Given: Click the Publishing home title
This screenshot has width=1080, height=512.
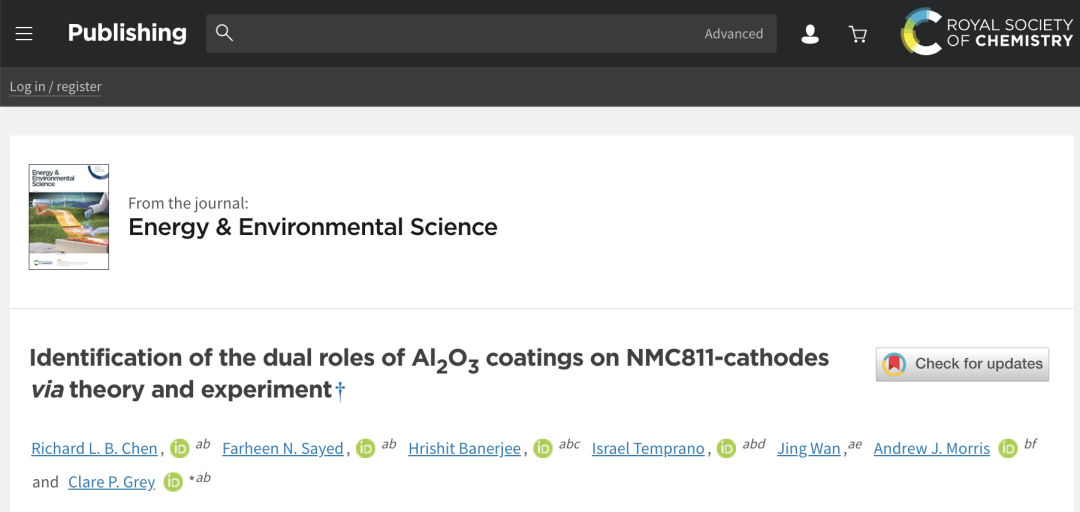Looking at the screenshot, I should point(127,33).
